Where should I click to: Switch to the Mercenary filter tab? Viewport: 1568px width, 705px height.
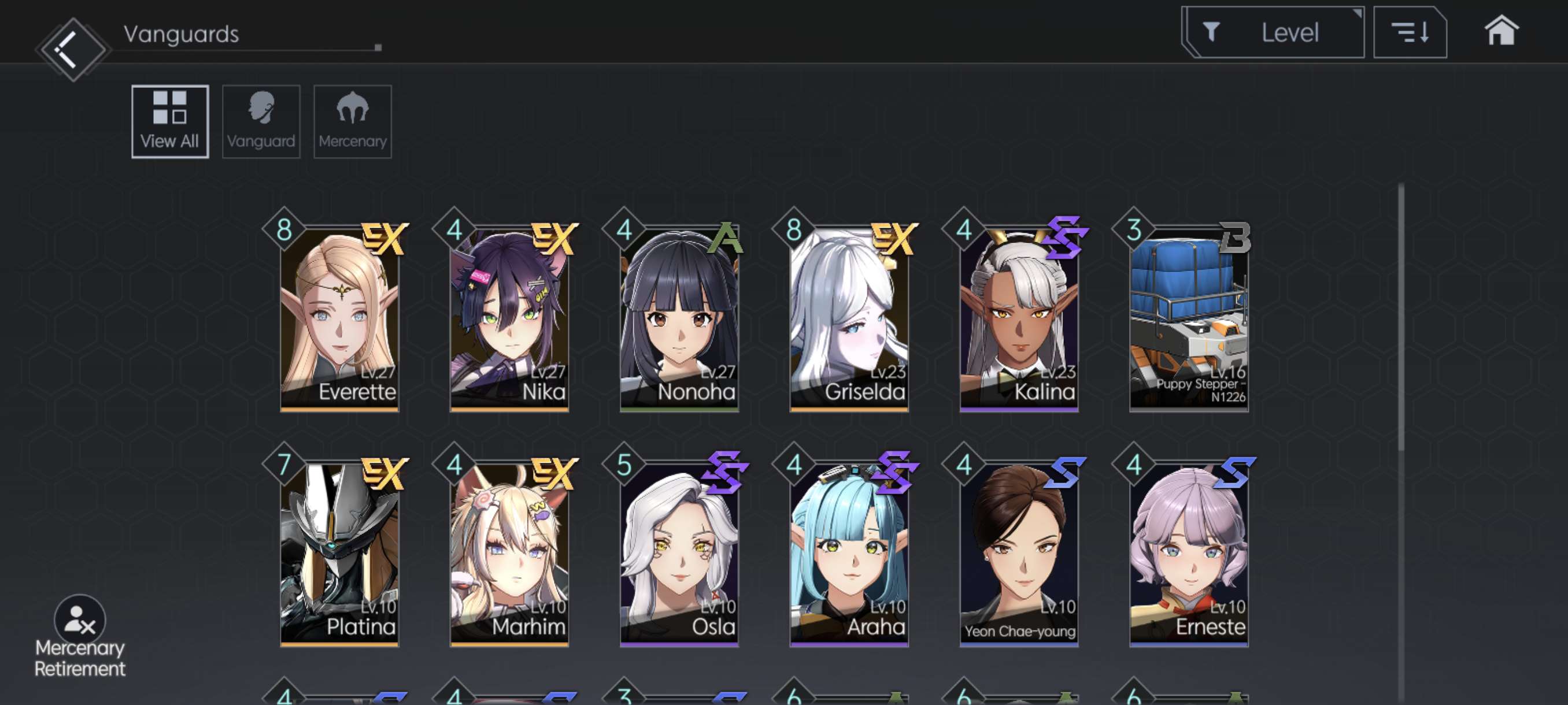[353, 122]
